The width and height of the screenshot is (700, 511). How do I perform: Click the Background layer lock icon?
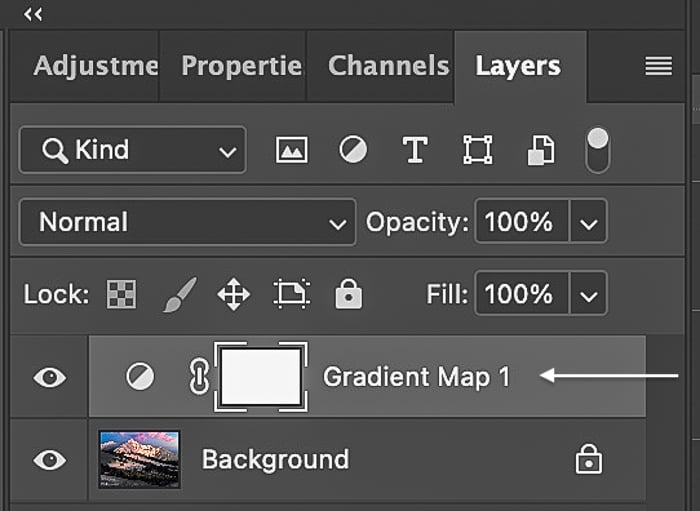click(589, 459)
